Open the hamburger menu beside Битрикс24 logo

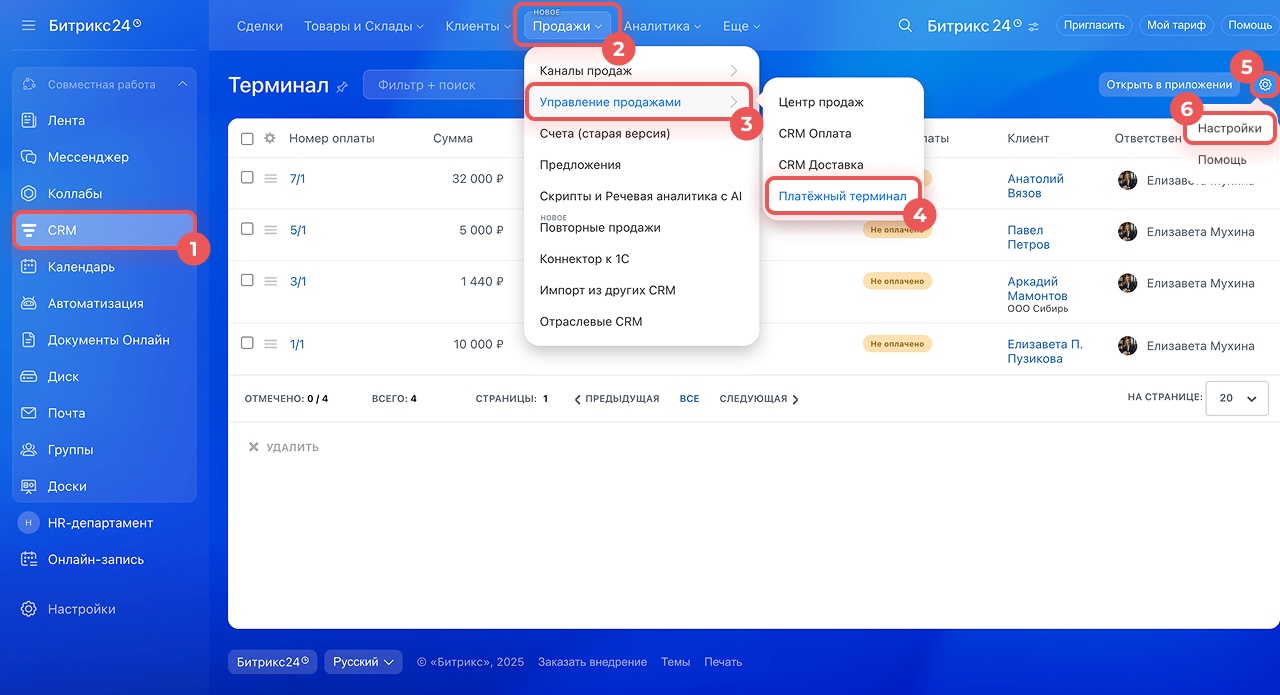coord(28,25)
